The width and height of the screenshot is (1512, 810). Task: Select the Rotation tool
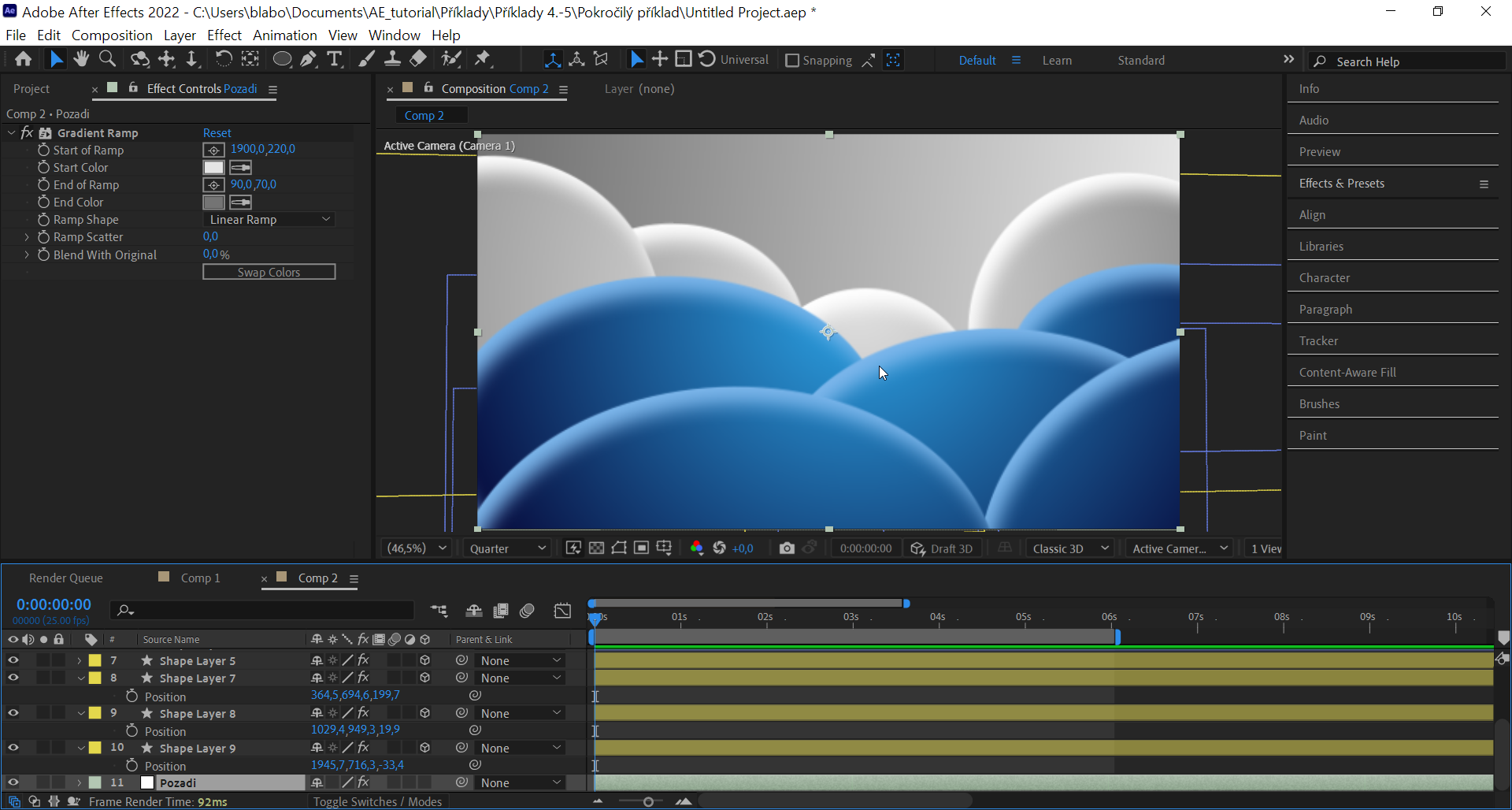pyautogui.click(x=224, y=58)
